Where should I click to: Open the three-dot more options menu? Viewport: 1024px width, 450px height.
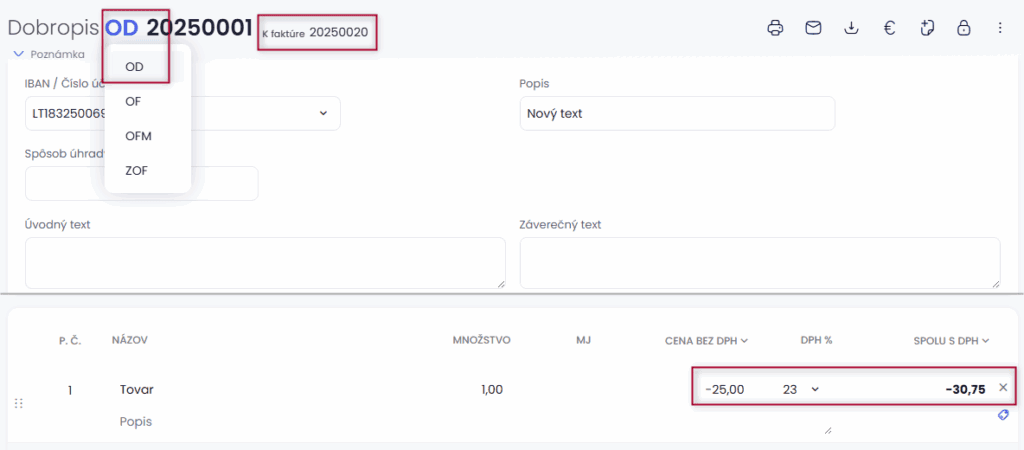(1000, 28)
